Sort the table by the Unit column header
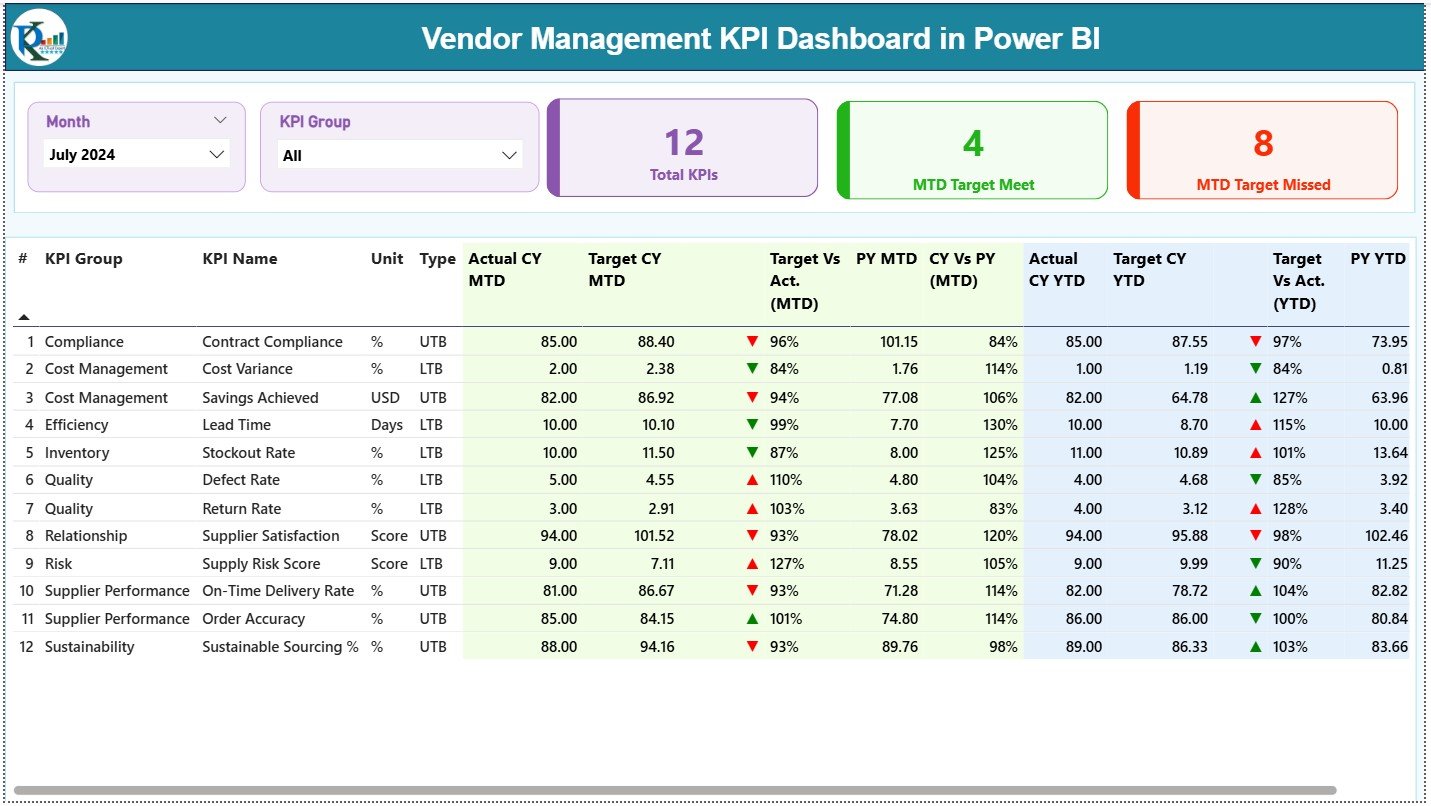The width and height of the screenshot is (1431, 806). tap(387, 258)
